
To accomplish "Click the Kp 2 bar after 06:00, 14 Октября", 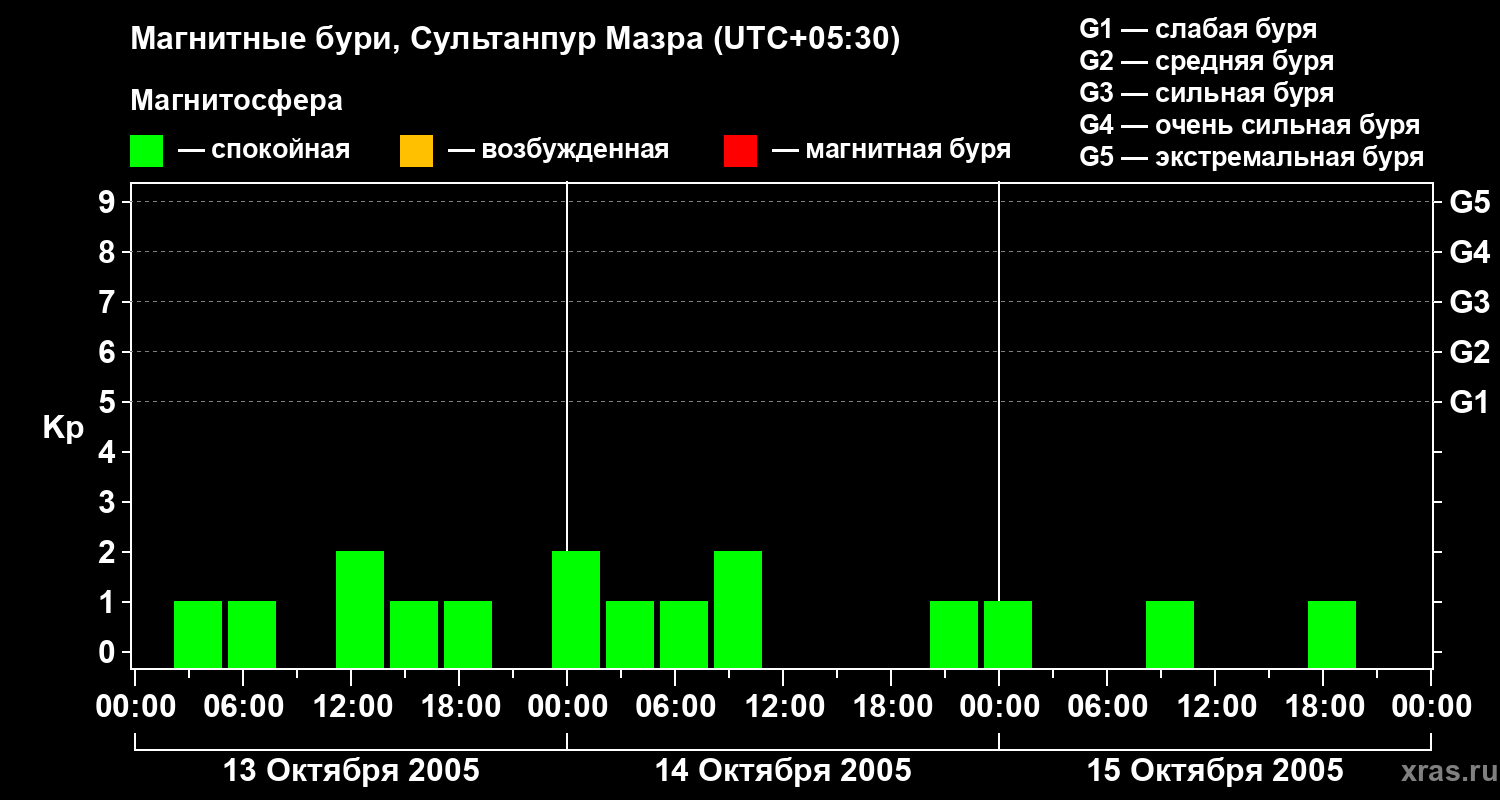I will [x=738, y=610].
